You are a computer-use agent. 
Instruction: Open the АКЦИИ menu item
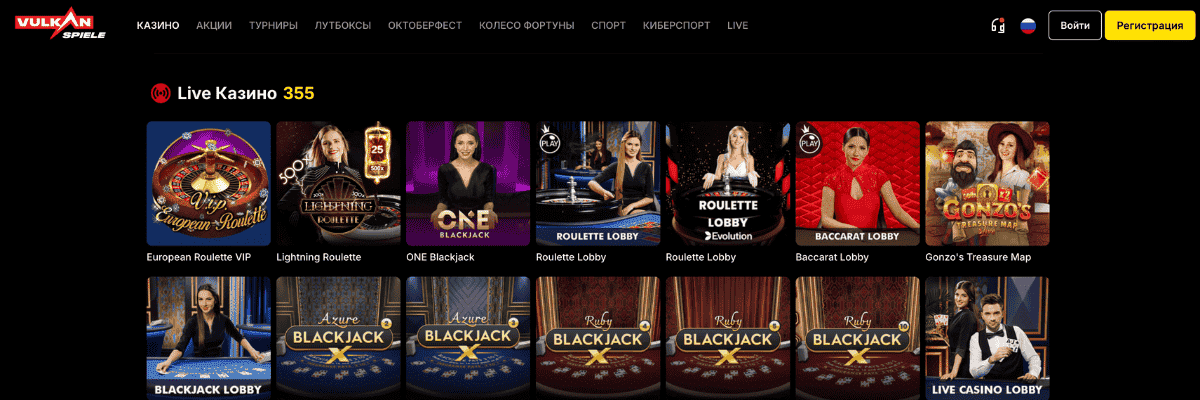(214, 25)
